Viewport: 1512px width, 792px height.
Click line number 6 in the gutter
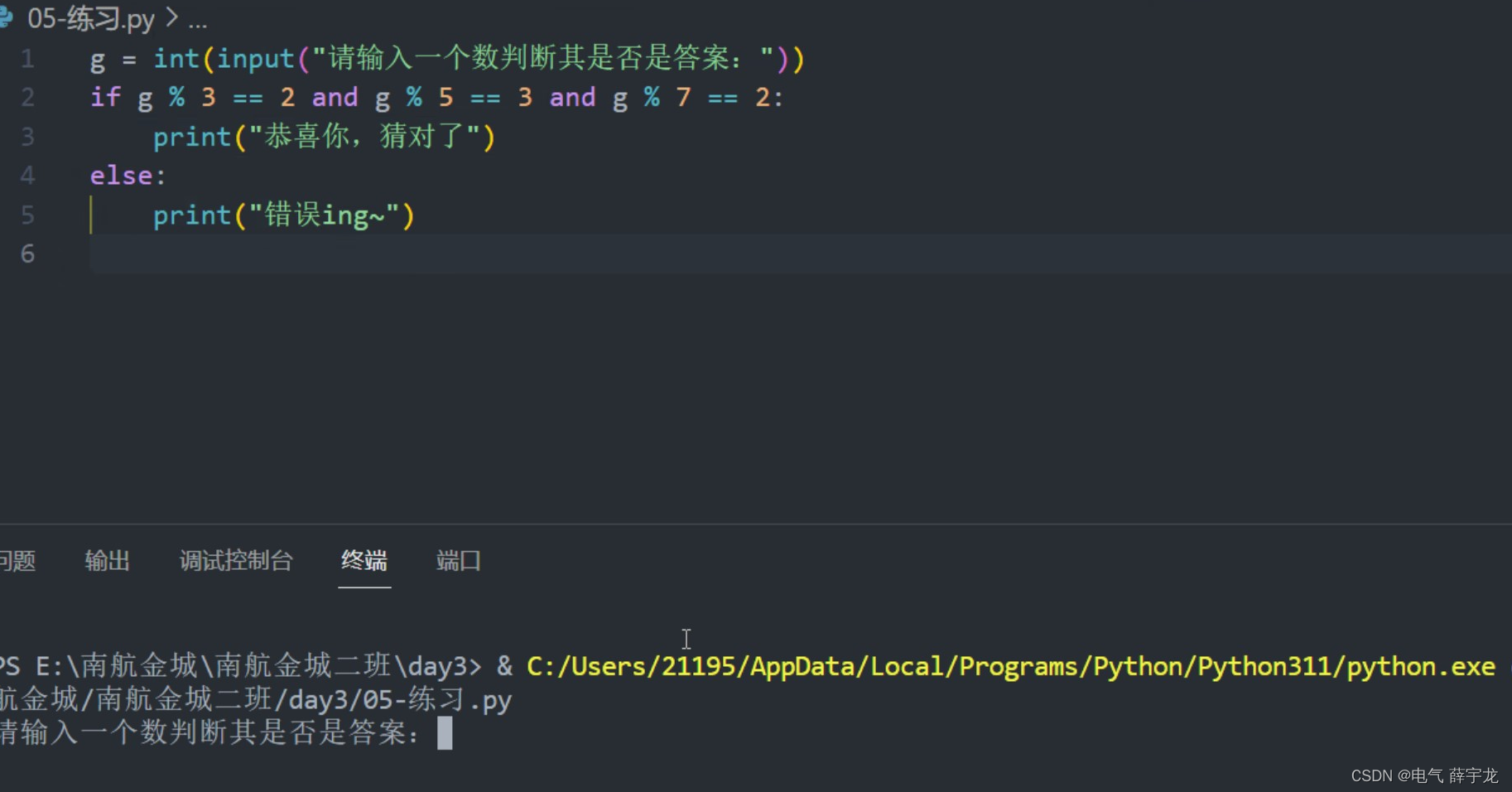click(28, 254)
